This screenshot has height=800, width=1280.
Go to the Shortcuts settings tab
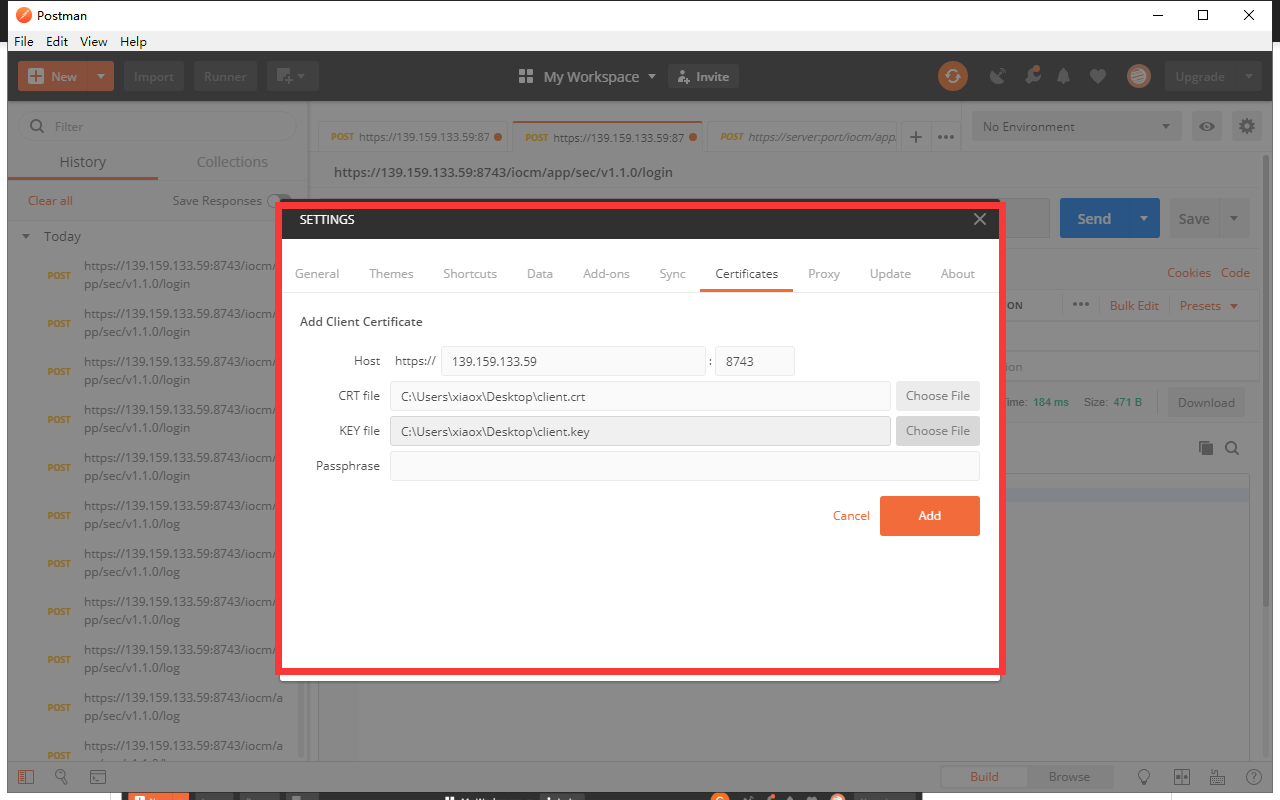coord(470,274)
